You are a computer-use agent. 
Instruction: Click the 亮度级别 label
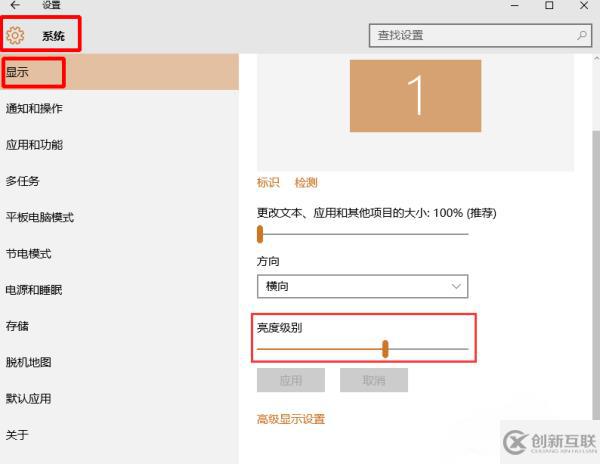tap(280, 328)
